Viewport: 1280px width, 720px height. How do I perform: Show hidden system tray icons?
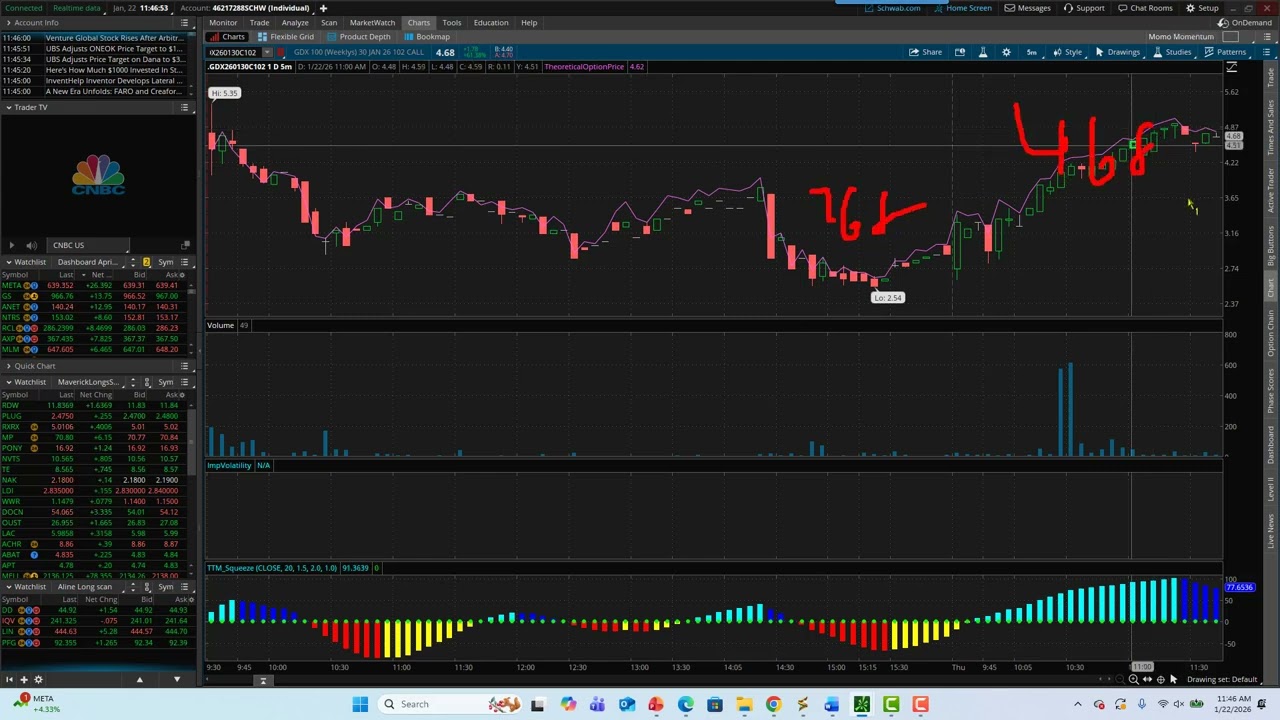coord(1077,705)
